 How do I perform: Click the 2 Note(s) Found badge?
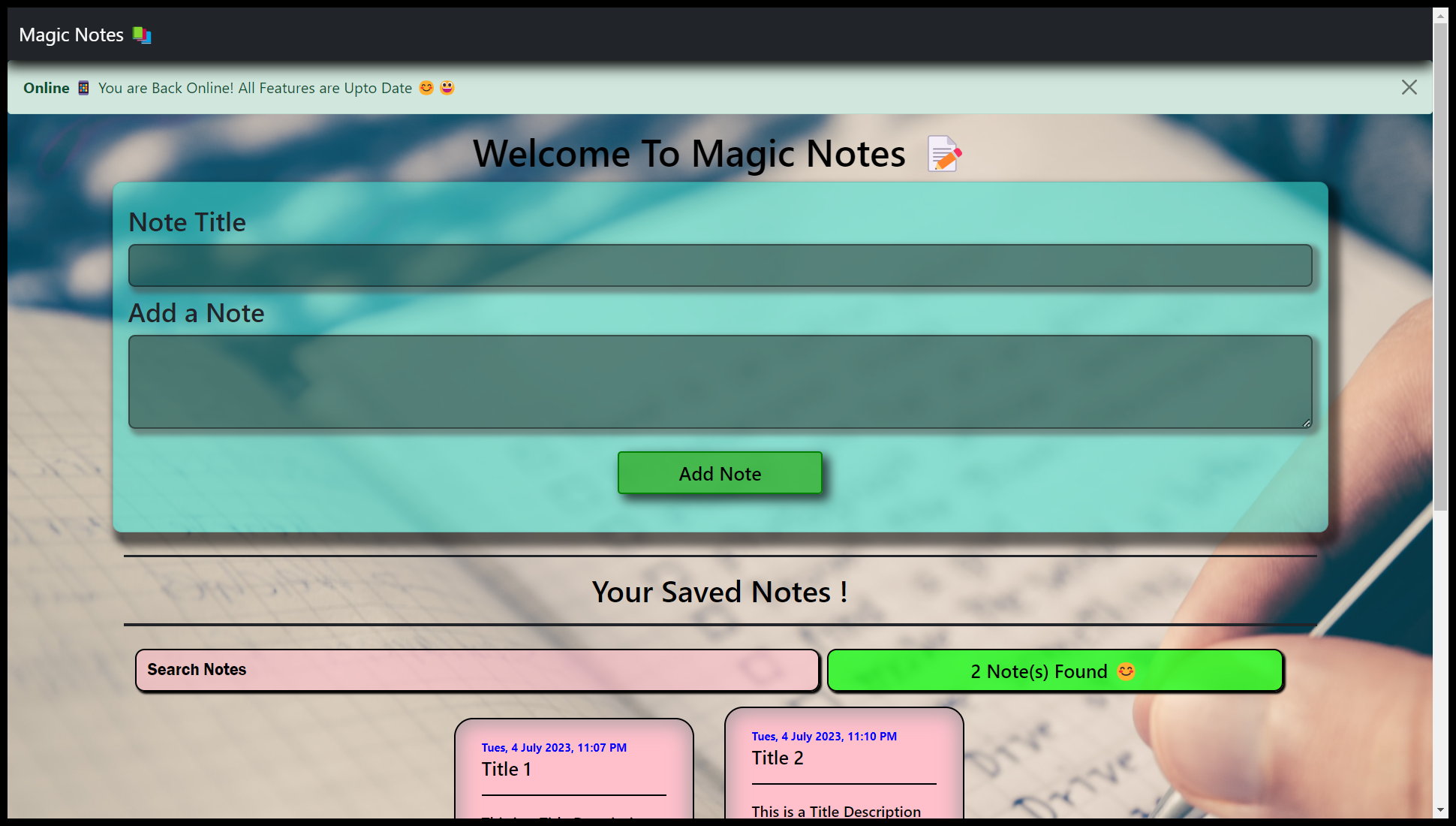(1054, 671)
